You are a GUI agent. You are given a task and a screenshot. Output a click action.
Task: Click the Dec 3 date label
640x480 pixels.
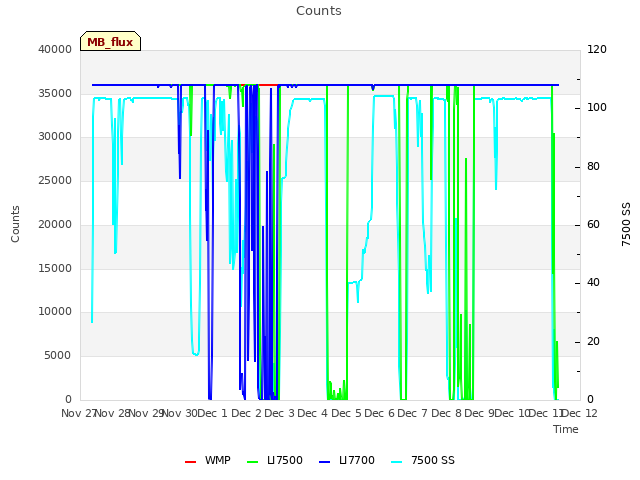(280, 413)
